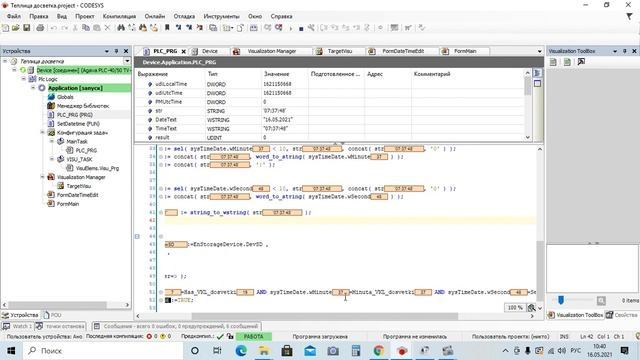
Task: Collapse VISU_TASK tree node
Action: [x=52, y=159]
